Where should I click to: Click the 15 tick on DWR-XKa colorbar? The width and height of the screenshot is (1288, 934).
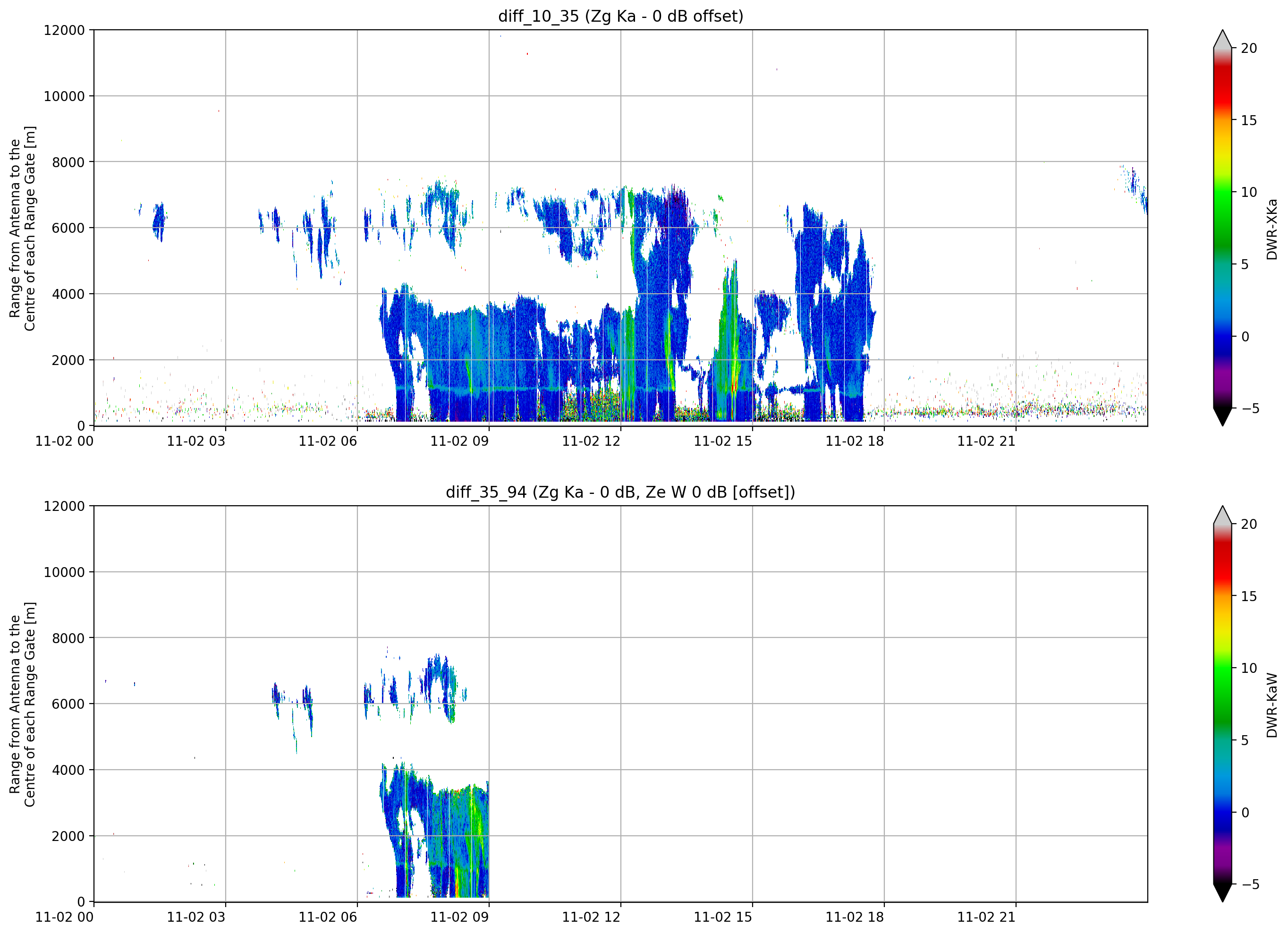[x=1249, y=120]
